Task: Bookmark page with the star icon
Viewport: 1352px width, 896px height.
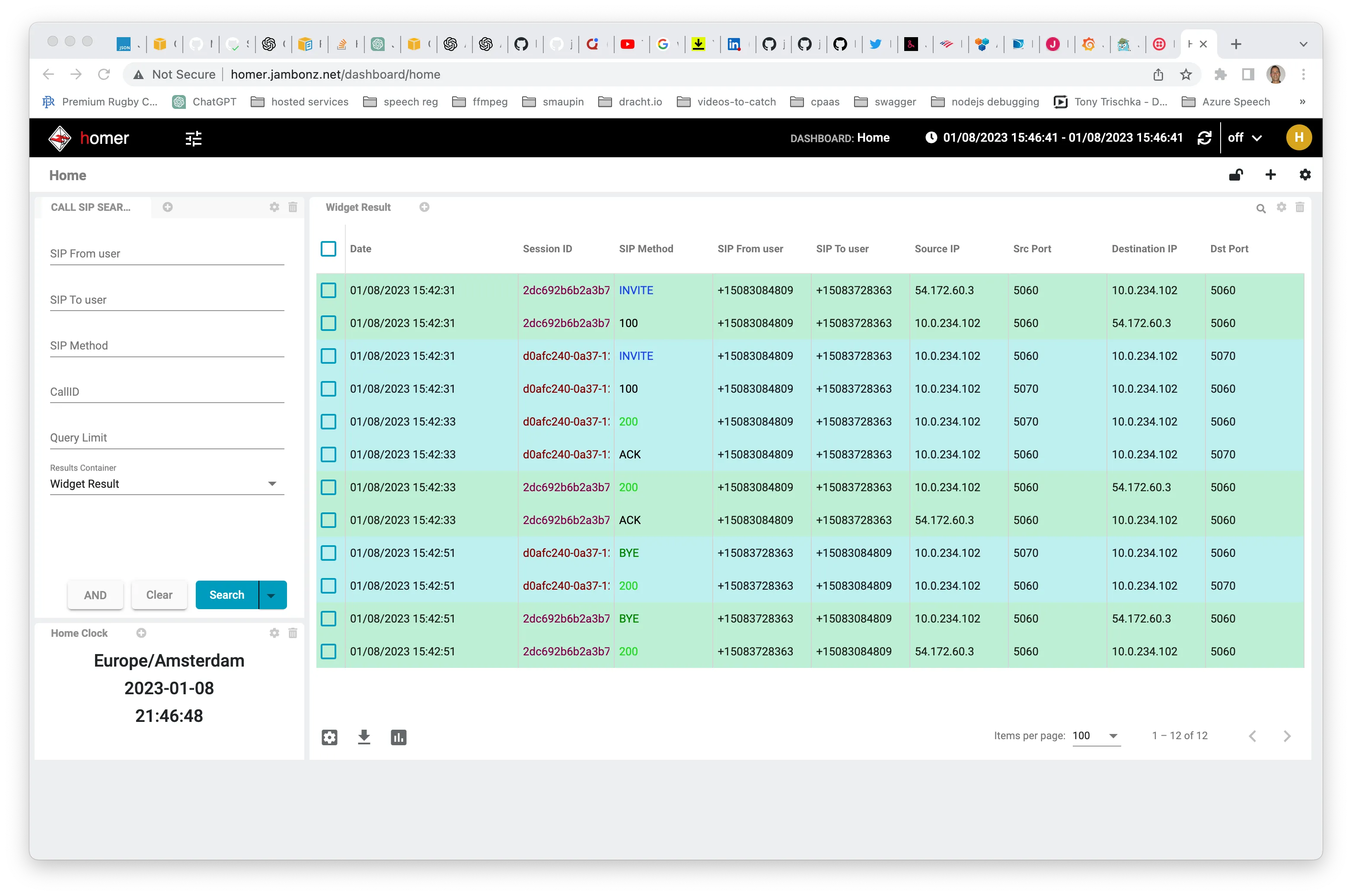Action: 1186,74
